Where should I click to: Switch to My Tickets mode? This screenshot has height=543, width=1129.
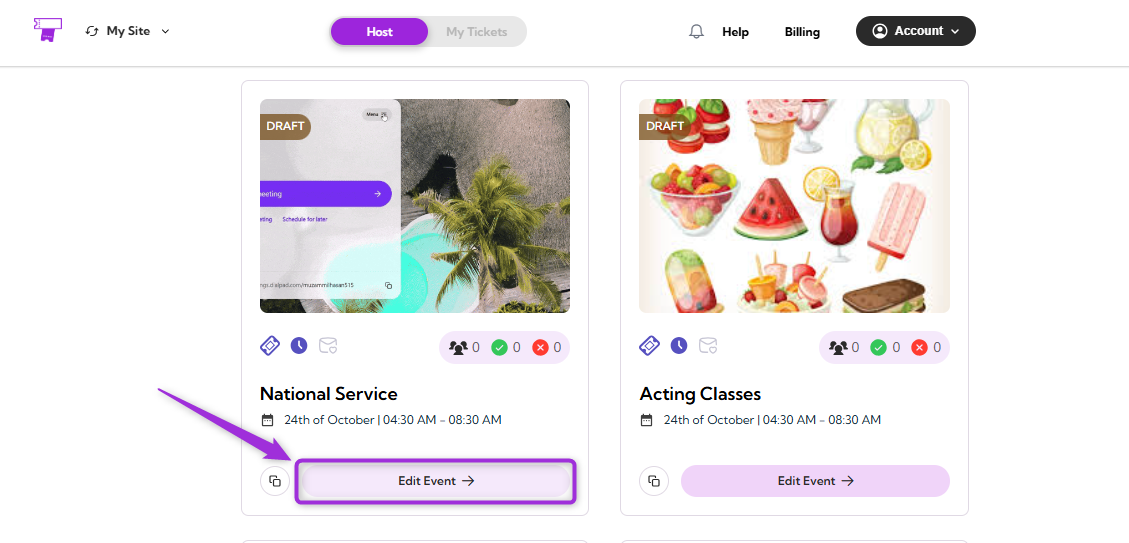[x=477, y=32]
